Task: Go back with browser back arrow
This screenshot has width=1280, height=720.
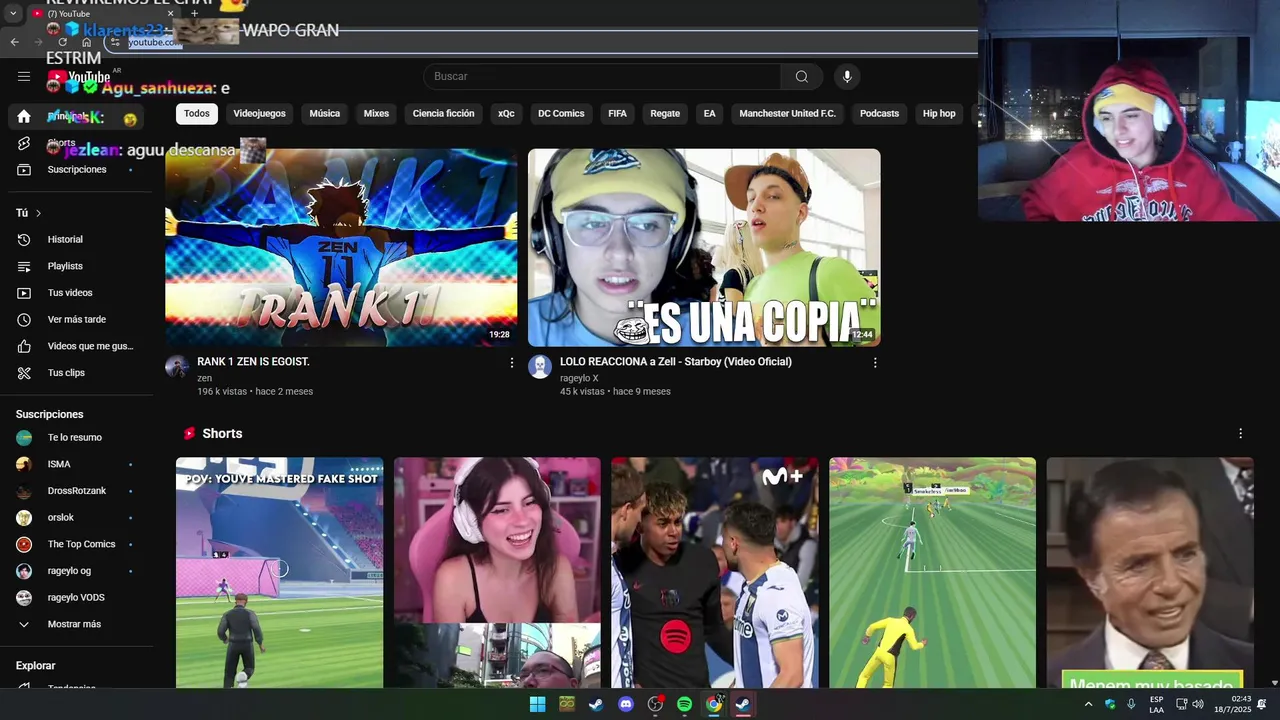Action: (x=14, y=42)
